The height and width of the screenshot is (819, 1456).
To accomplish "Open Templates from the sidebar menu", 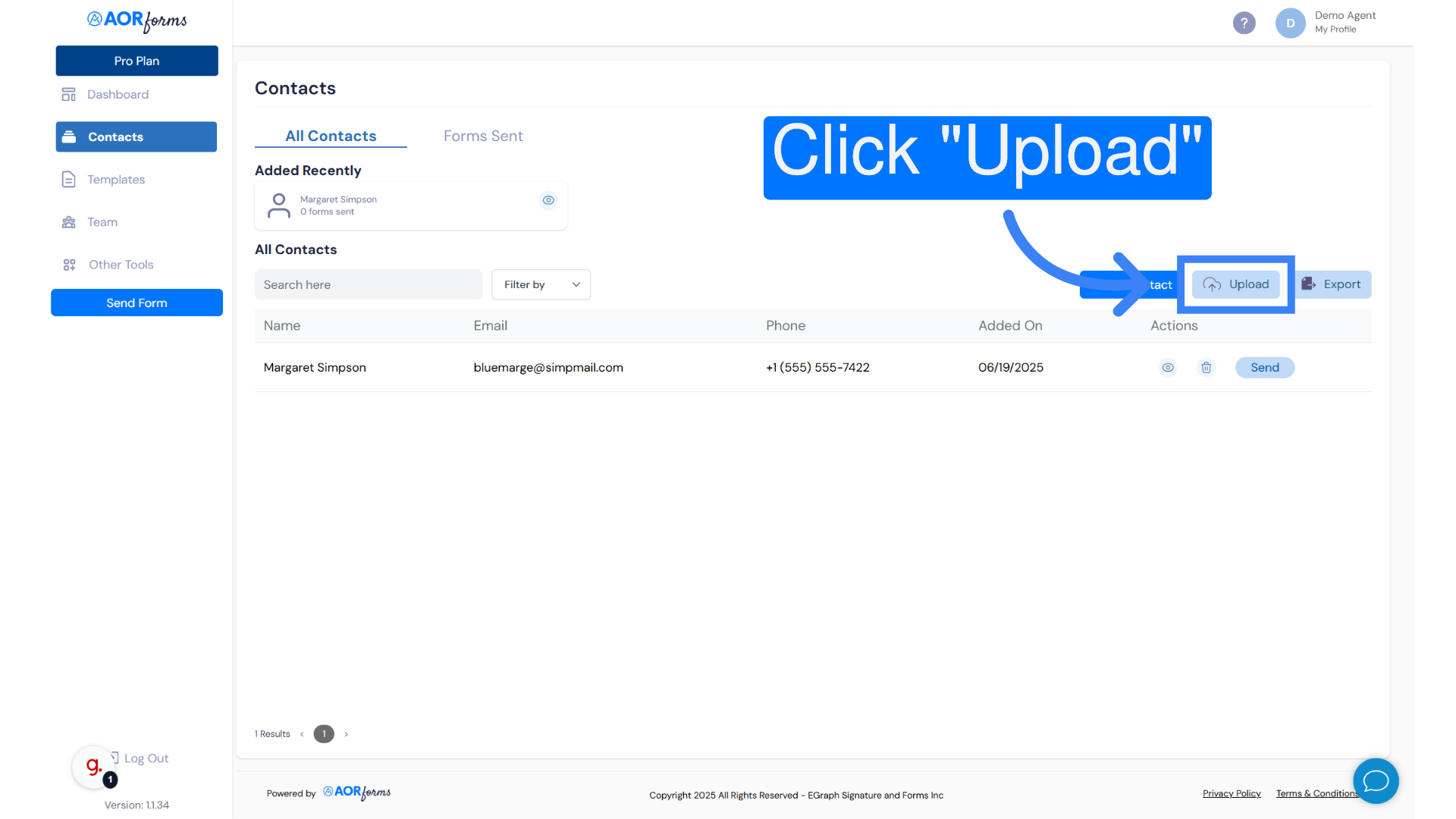I will click(115, 180).
